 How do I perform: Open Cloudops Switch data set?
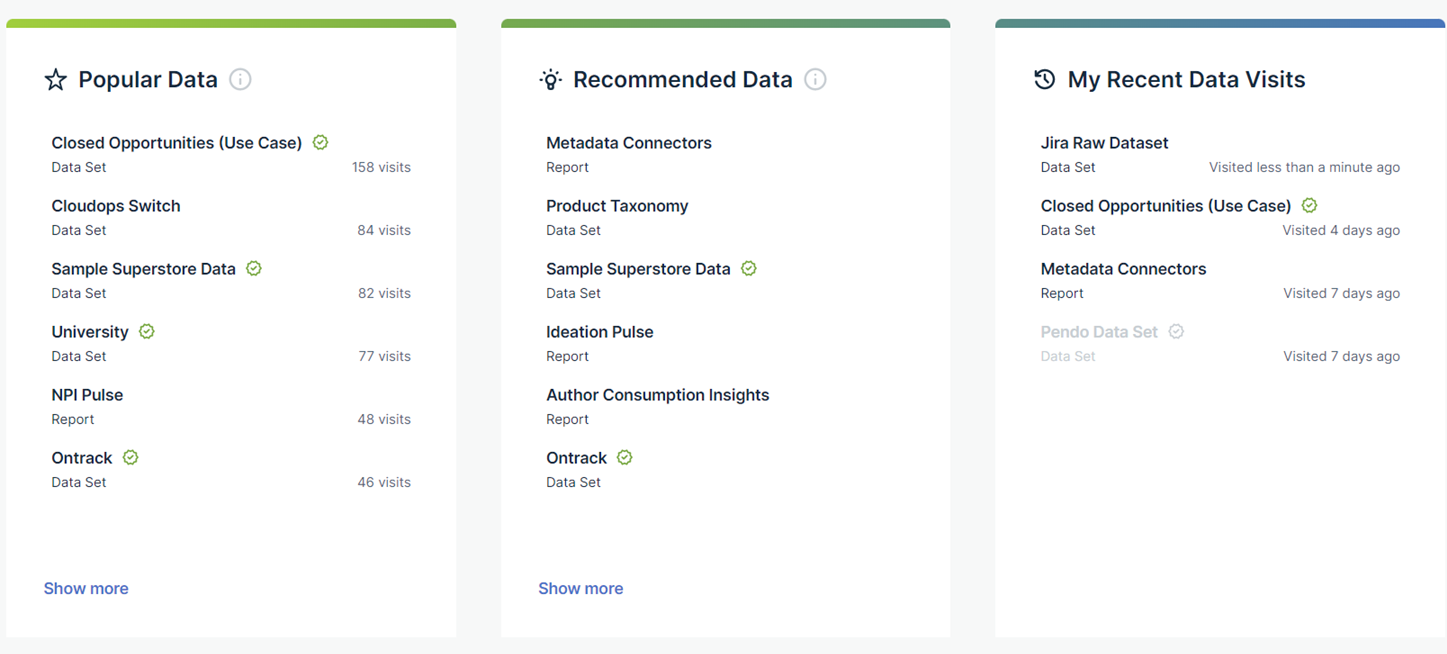(116, 206)
